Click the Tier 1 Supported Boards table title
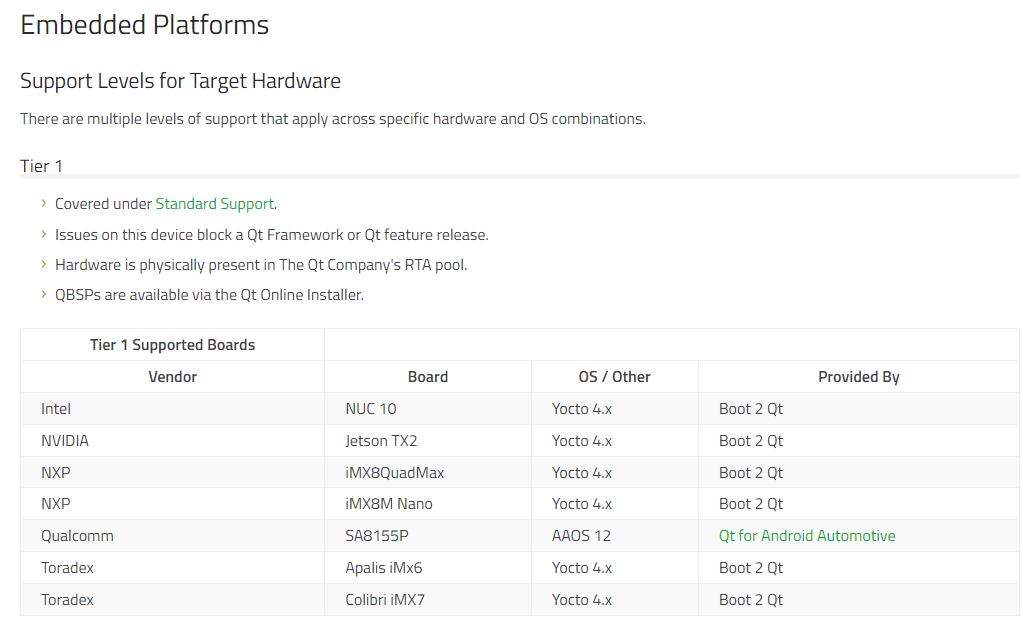1036x628 pixels. click(172, 345)
